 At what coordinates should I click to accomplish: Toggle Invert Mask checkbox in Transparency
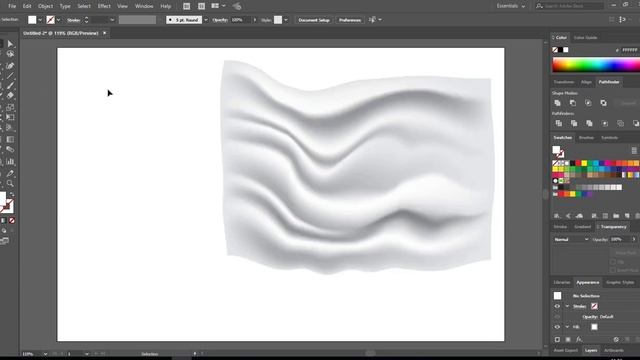pos(613,270)
